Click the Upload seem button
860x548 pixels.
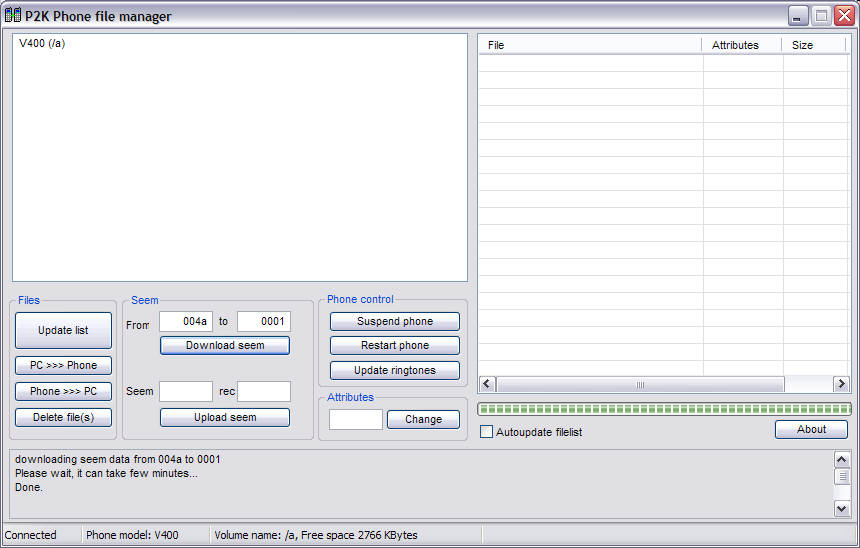[225, 418]
